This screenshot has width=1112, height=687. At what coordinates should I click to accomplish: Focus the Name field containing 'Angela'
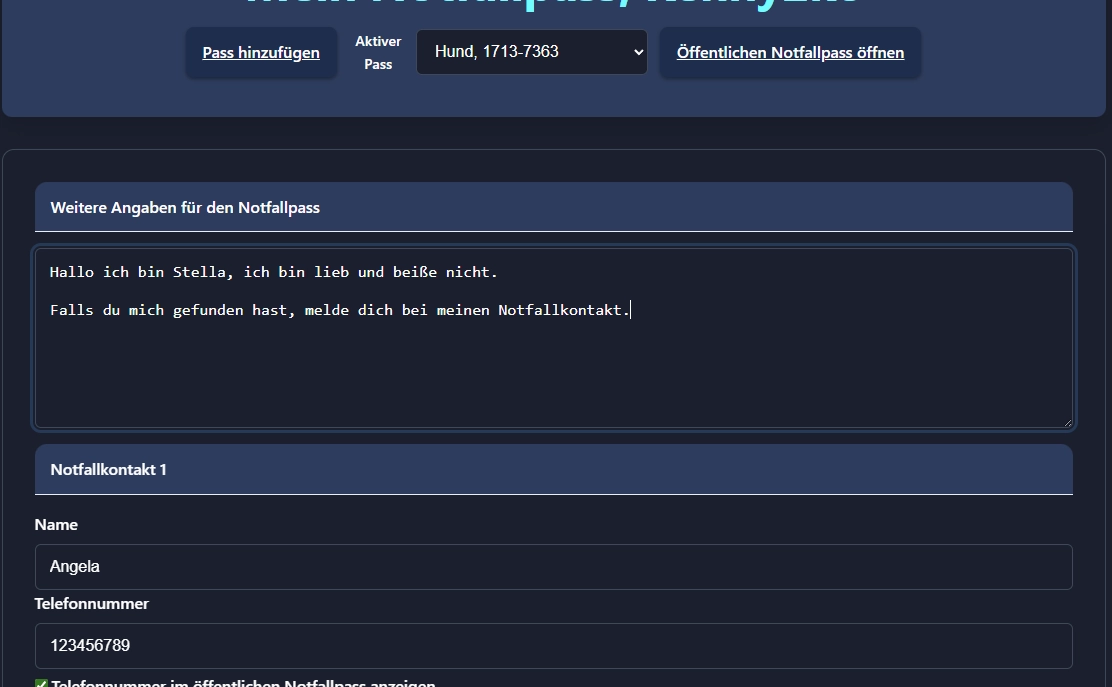click(553, 567)
